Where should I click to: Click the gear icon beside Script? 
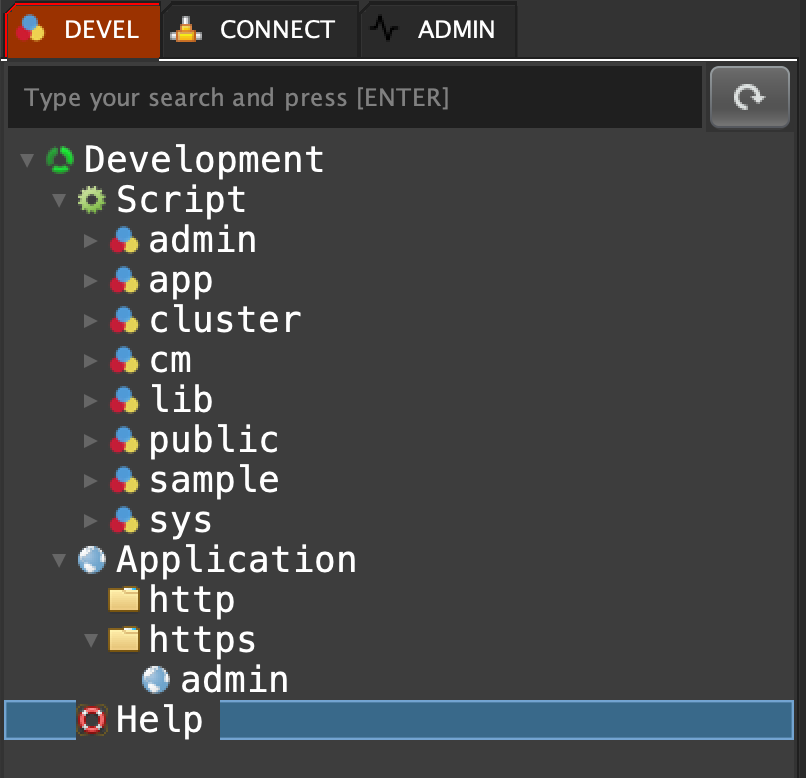pos(92,200)
